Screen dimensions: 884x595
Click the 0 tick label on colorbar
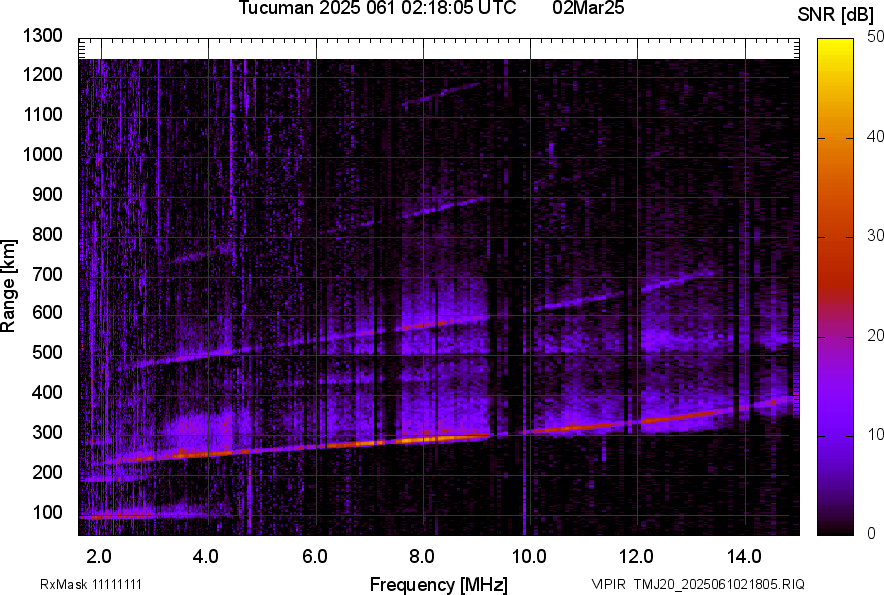[x=872, y=534]
